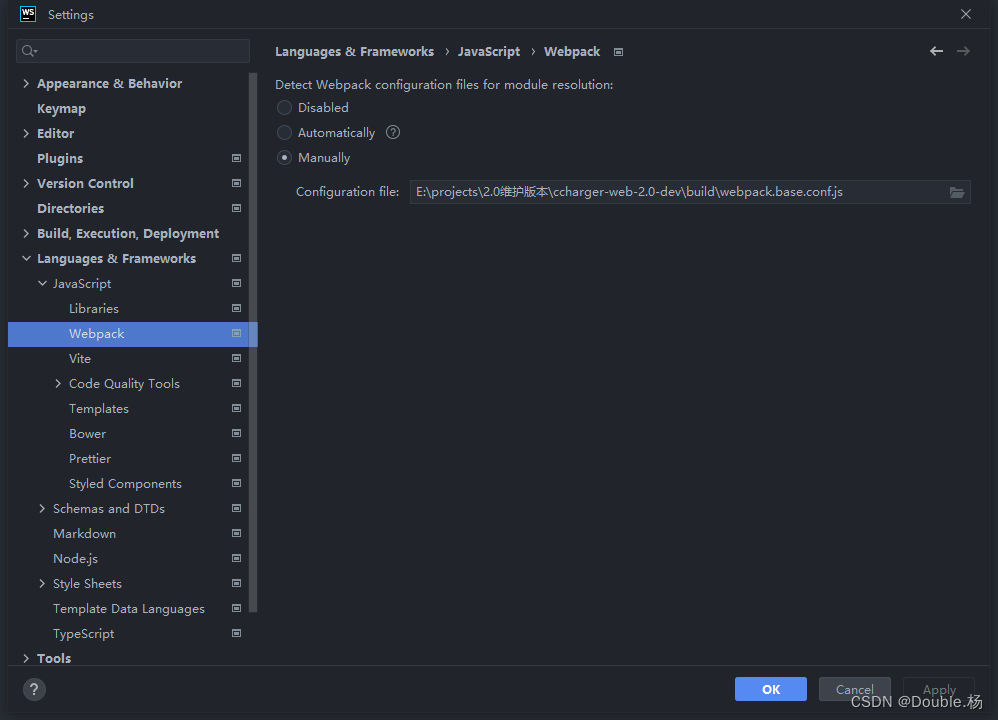Click the project icon on the Templates row

[236, 408]
